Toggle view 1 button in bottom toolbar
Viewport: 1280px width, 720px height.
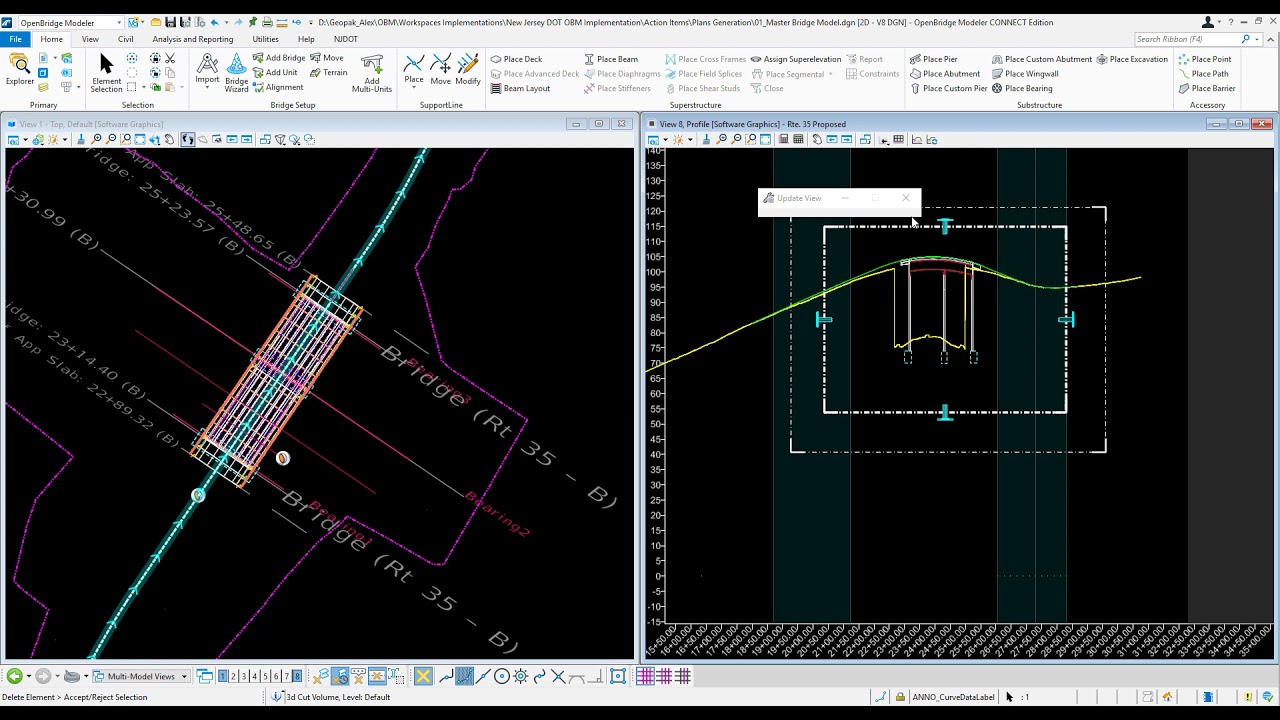pyautogui.click(x=222, y=677)
